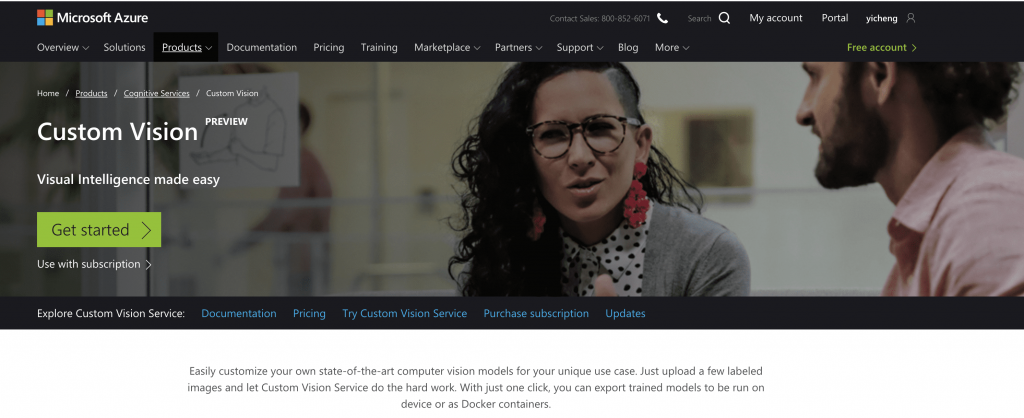This screenshot has width=1024, height=418.
Task: Open the Try Custom Vision Service link
Action: (404, 314)
